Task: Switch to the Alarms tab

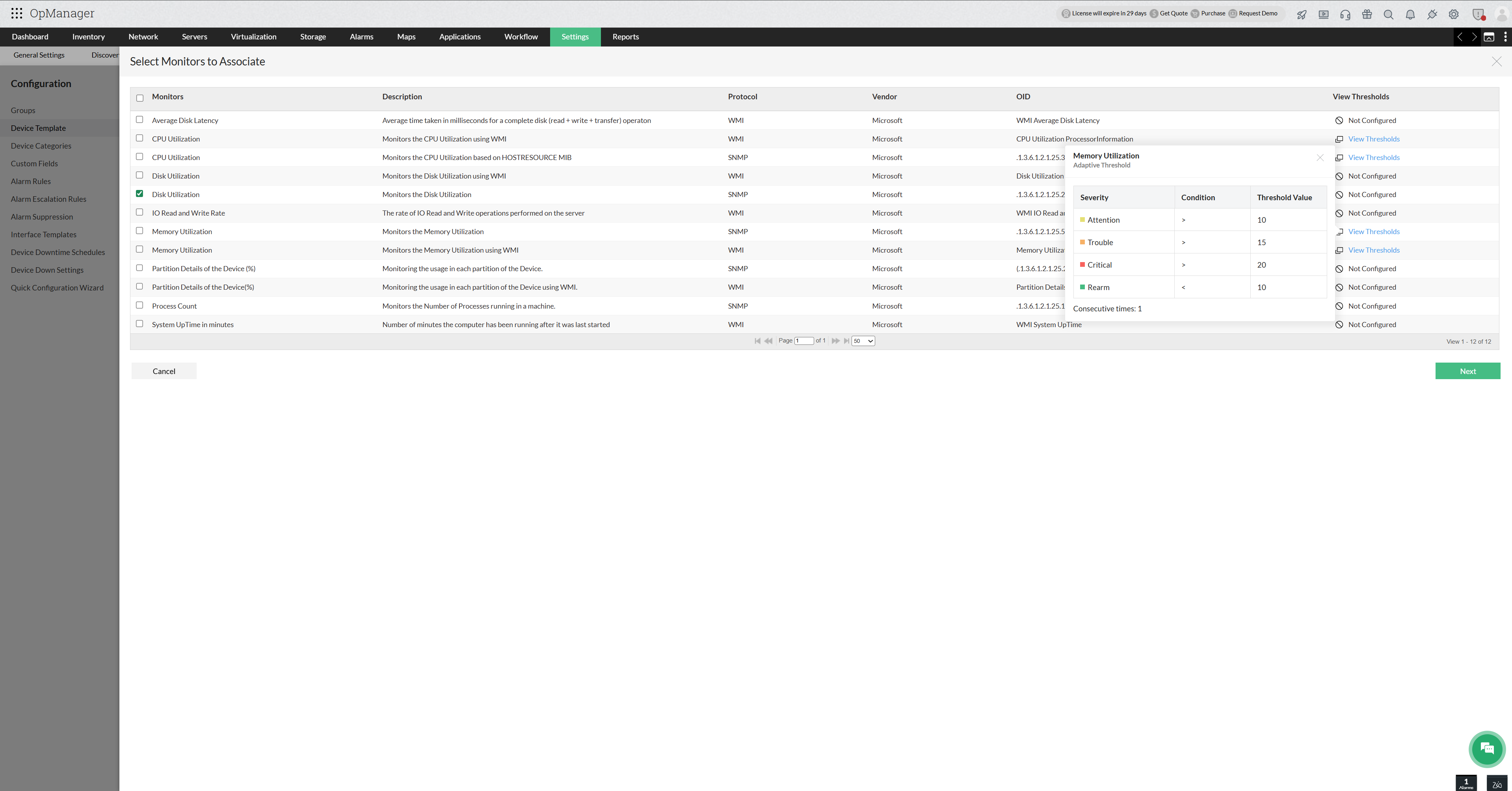Action: 361,36
